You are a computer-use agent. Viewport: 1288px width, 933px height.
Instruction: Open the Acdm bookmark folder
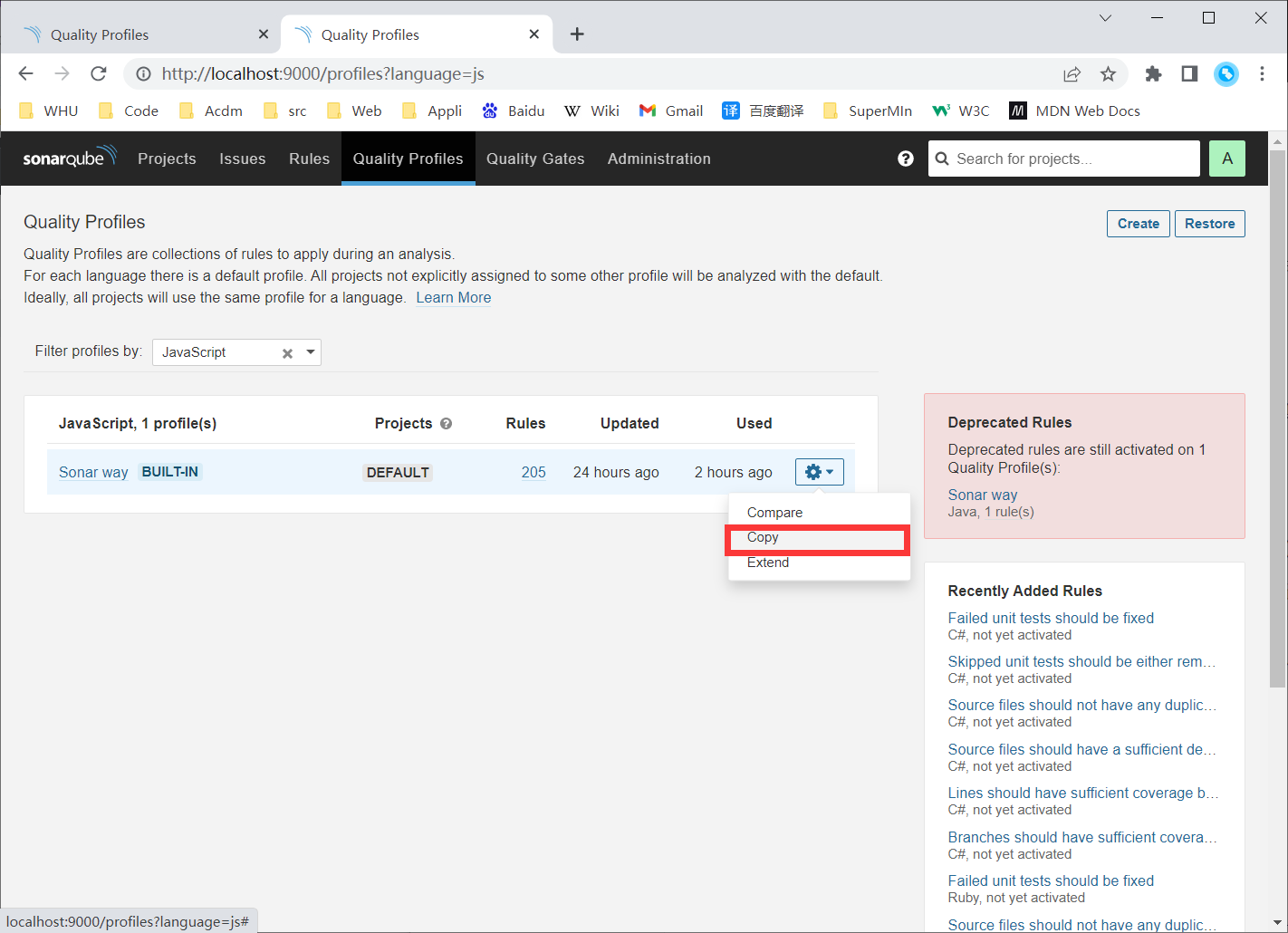(x=211, y=111)
